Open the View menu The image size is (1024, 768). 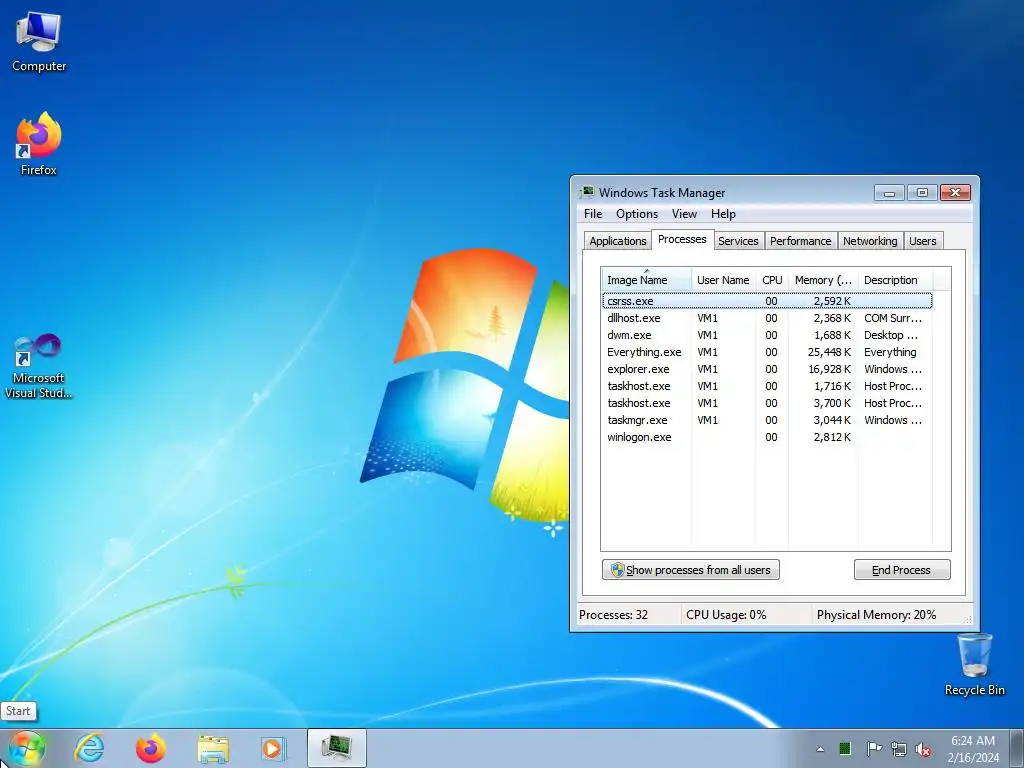[x=684, y=214]
